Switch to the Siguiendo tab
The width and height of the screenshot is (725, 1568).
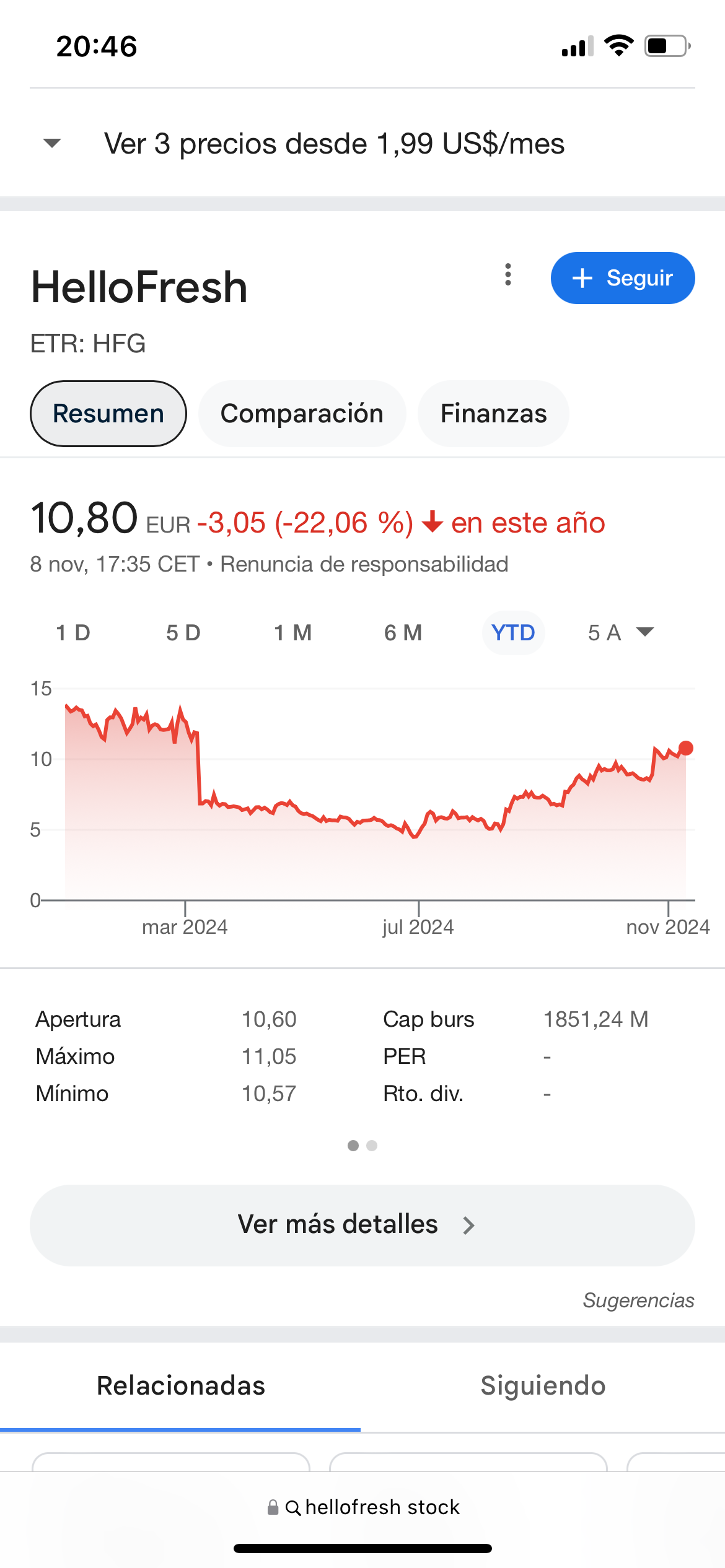543,1386
